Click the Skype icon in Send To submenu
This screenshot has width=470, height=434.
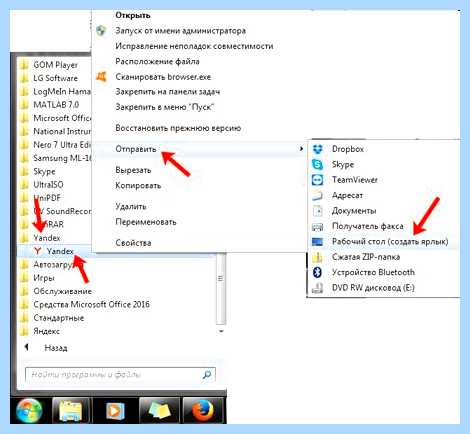[x=317, y=164]
